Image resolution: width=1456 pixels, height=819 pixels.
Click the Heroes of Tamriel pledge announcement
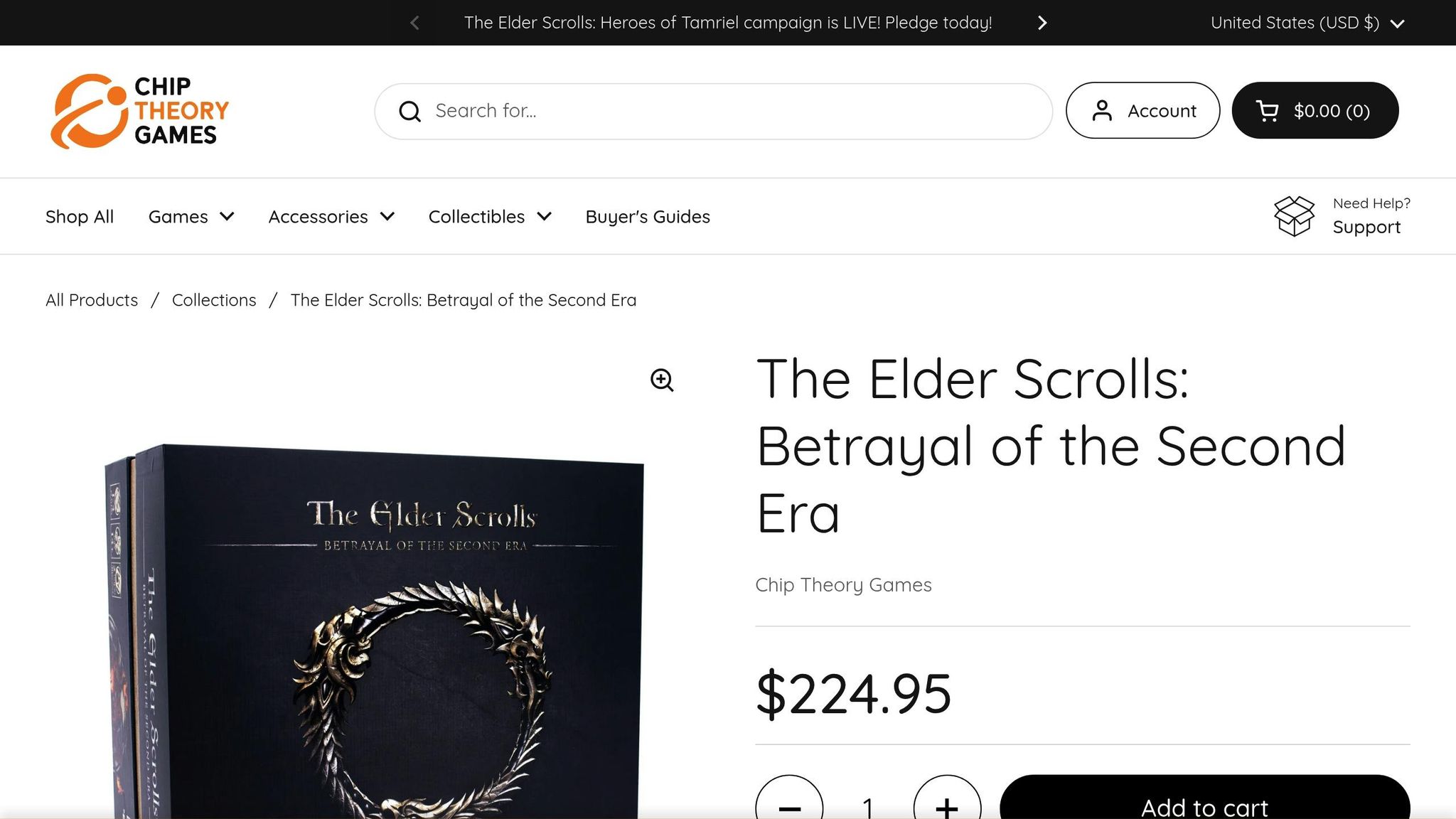point(728,23)
